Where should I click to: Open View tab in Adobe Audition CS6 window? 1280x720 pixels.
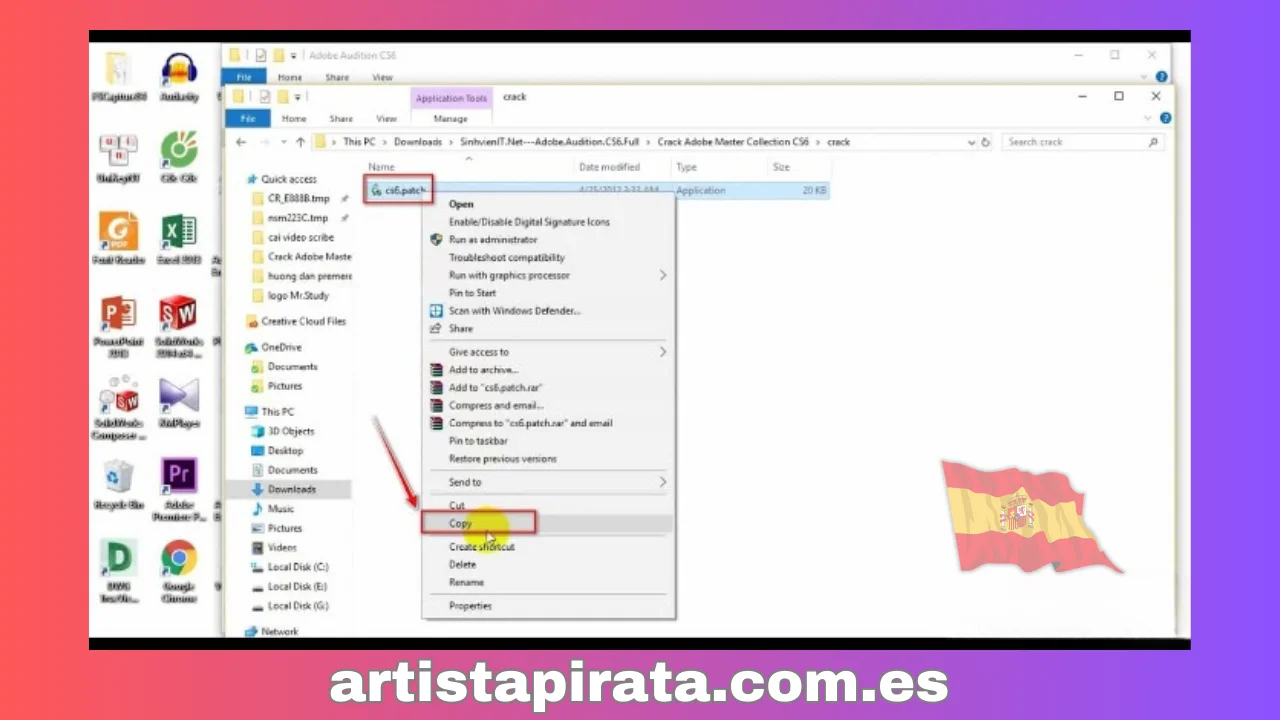[382, 77]
